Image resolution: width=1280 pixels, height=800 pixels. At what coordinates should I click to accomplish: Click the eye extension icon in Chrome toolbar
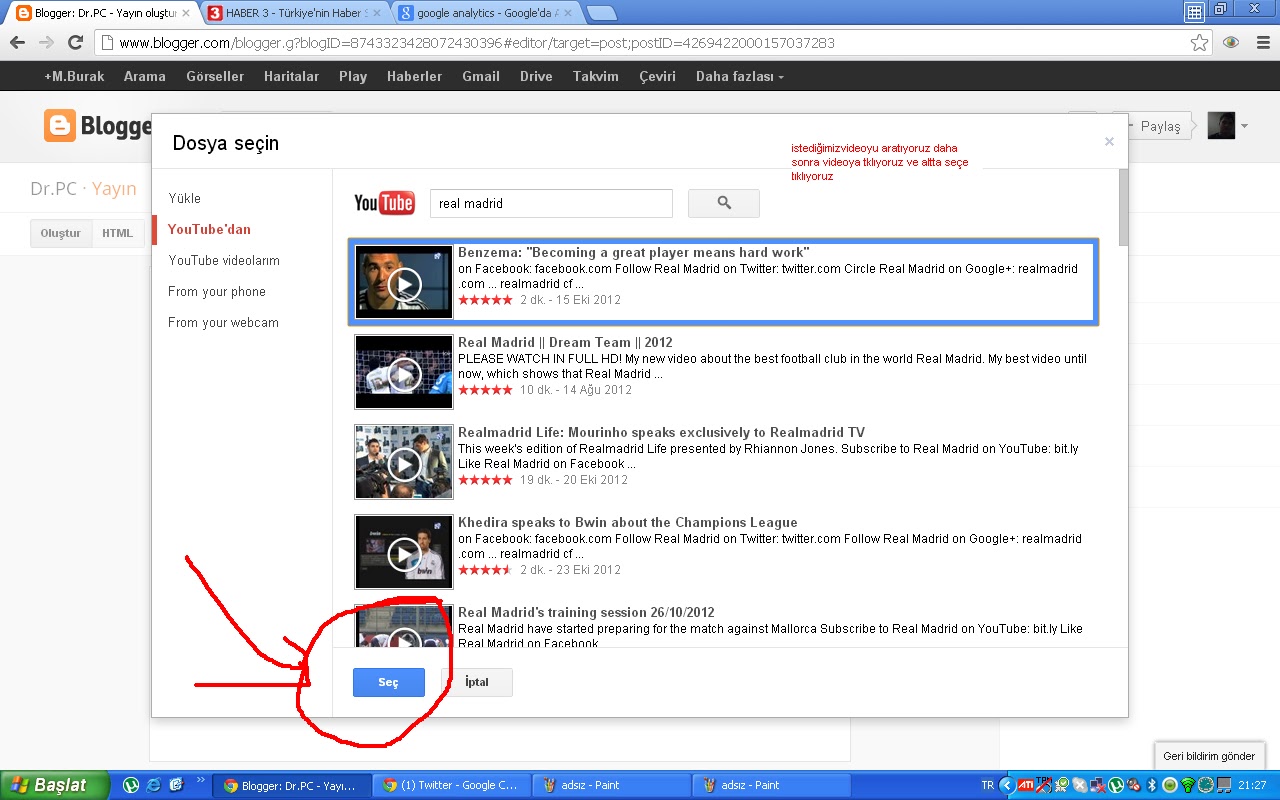[1231, 43]
